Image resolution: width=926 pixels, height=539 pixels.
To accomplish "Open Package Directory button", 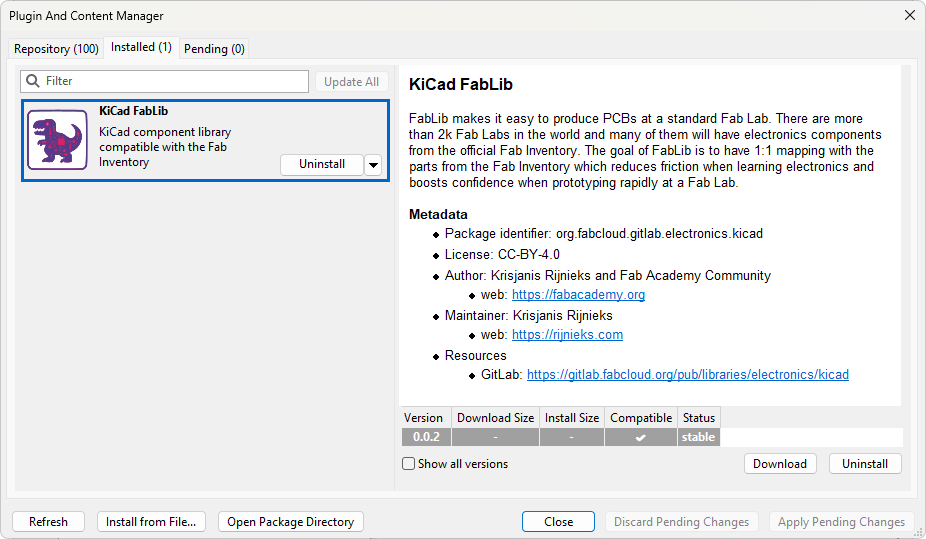I will 290,522.
